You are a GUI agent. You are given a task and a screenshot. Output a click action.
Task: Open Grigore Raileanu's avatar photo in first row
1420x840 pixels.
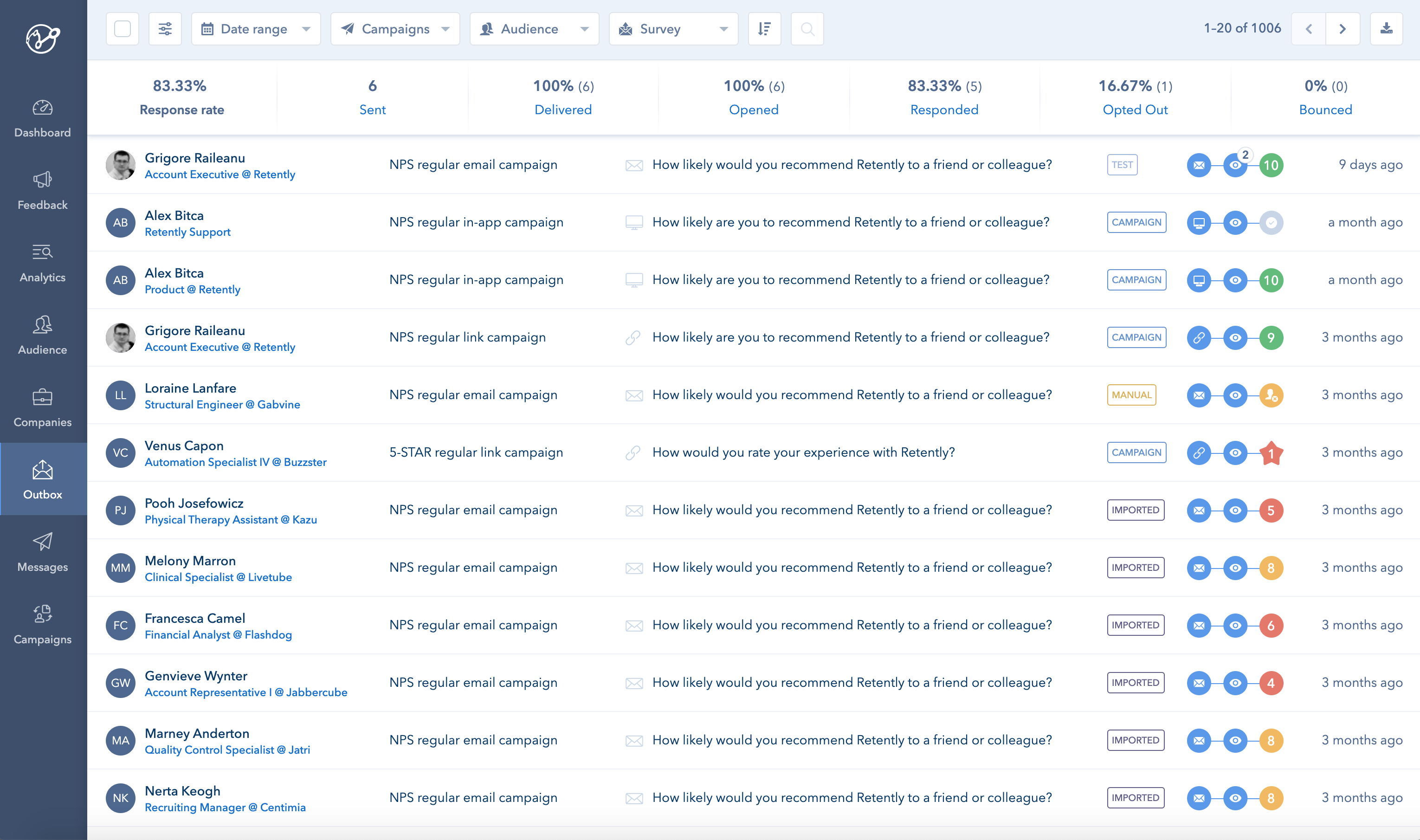(121, 165)
